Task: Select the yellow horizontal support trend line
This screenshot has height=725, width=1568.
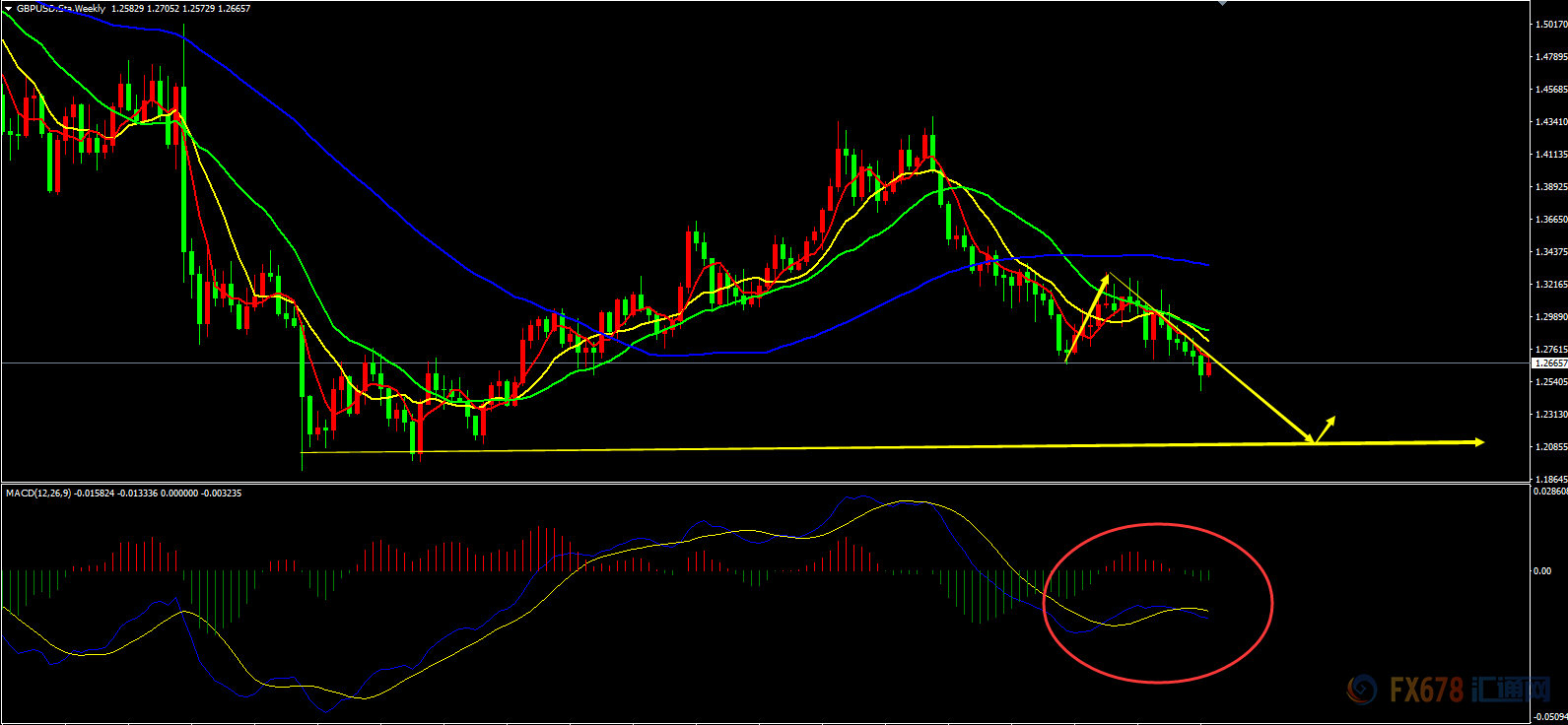Action: (788, 448)
